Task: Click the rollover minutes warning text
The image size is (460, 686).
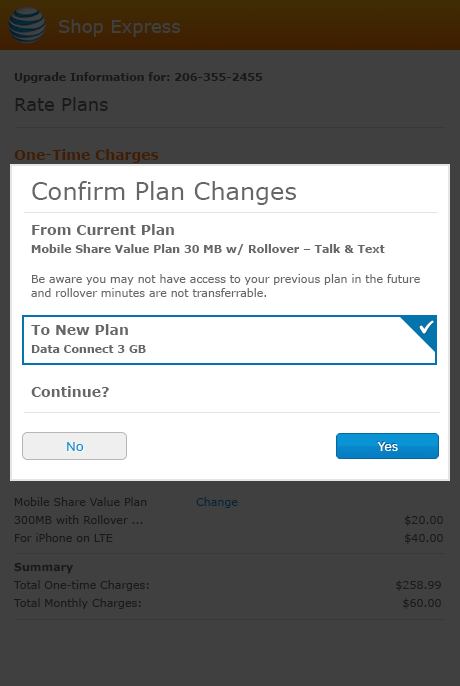Action: [x=225, y=286]
